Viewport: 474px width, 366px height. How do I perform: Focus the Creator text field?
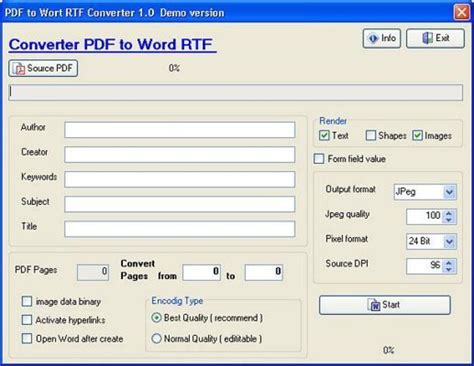[x=180, y=155]
